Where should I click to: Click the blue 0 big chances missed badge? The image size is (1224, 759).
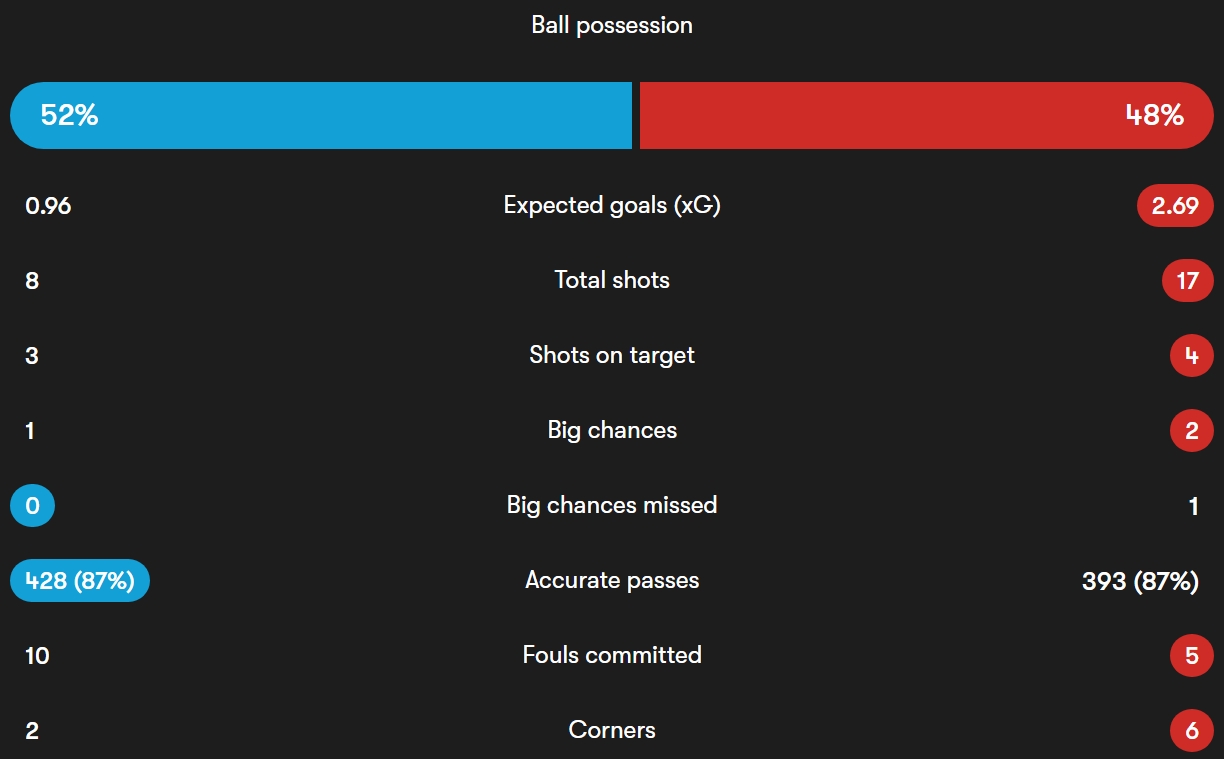point(32,506)
